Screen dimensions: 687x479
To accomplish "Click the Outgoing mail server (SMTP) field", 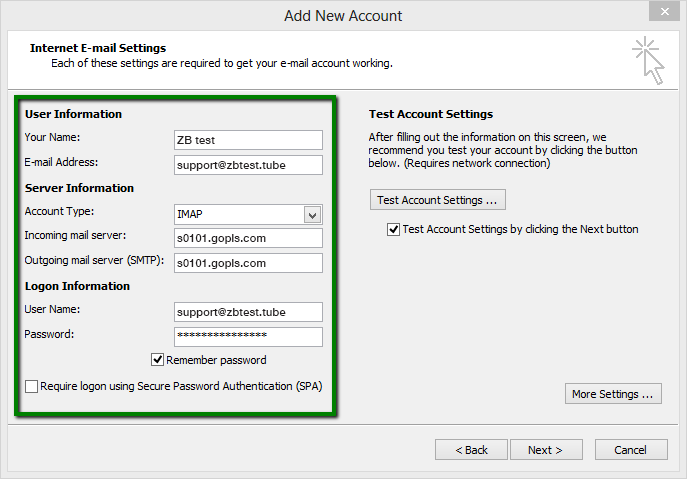I will pyautogui.click(x=247, y=263).
